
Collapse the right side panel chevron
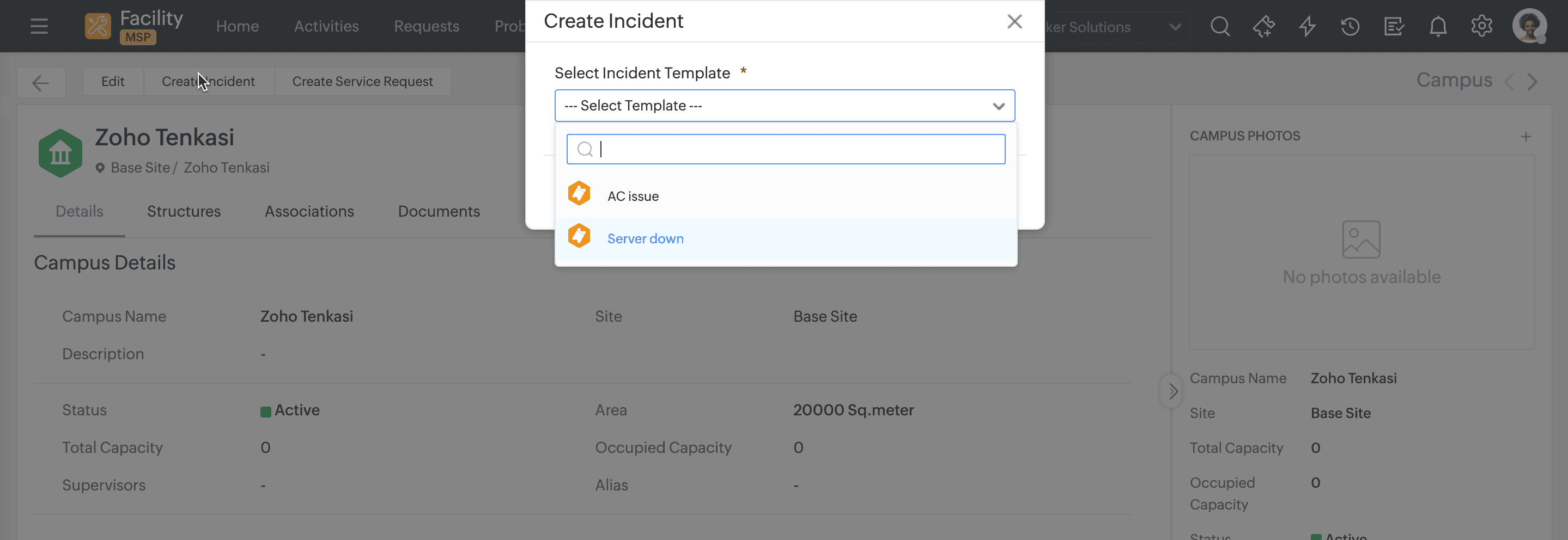tap(1172, 391)
